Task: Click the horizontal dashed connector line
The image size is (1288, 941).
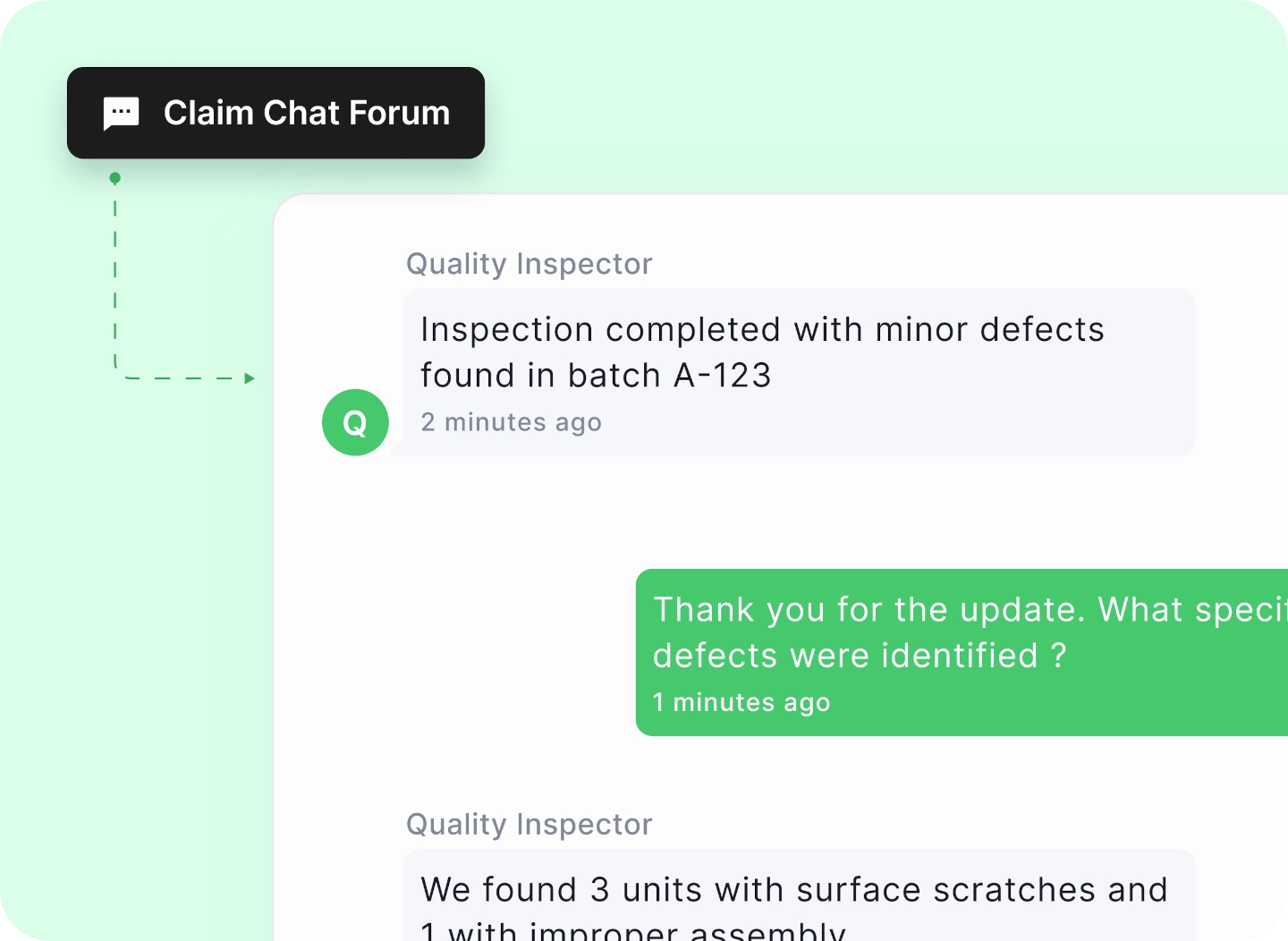Action: pos(183,378)
